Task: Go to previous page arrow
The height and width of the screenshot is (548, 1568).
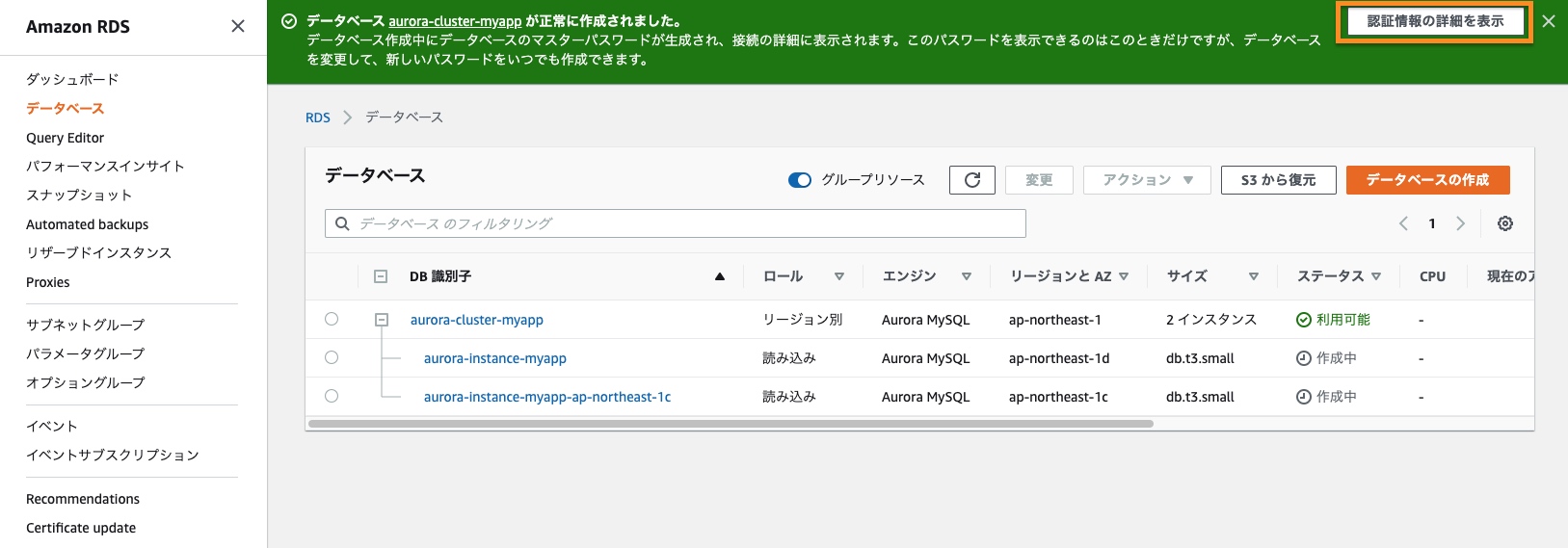Action: [1403, 223]
